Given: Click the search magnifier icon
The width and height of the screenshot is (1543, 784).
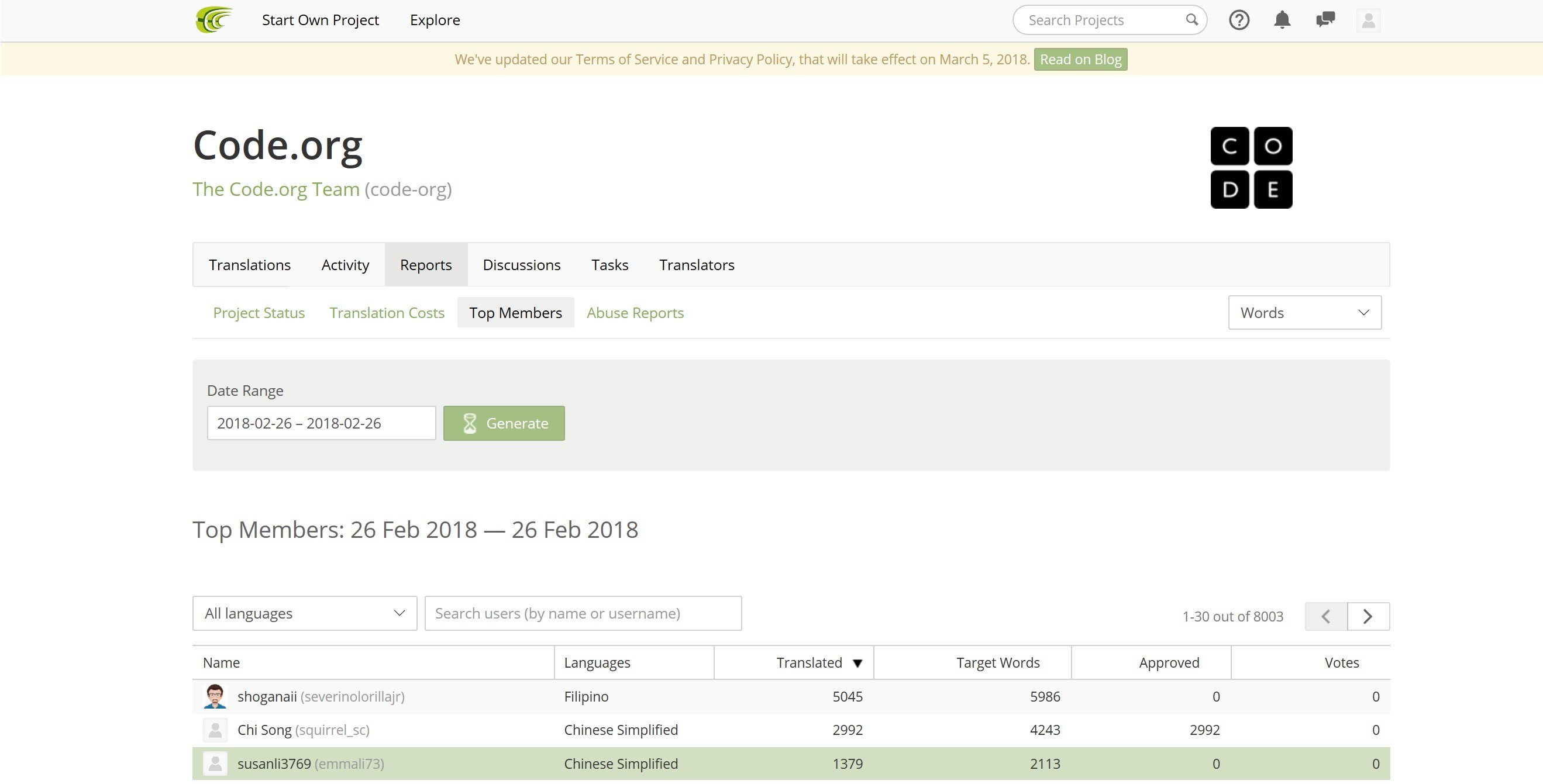Looking at the screenshot, I should (1191, 20).
